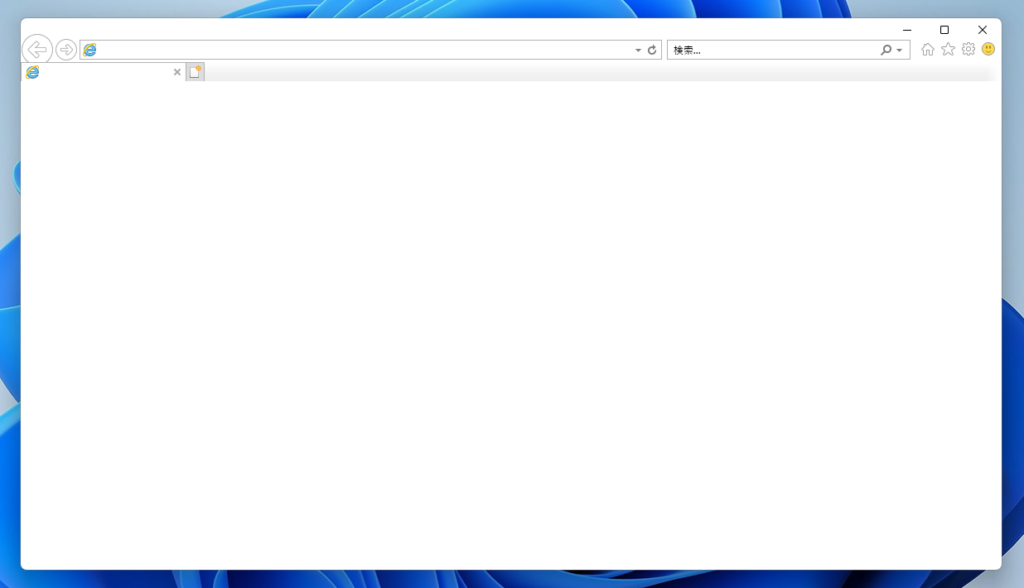The height and width of the screenshot is (588, 1024).
Task: Go back with the Back arrow button
Action: tap(37, 50)
